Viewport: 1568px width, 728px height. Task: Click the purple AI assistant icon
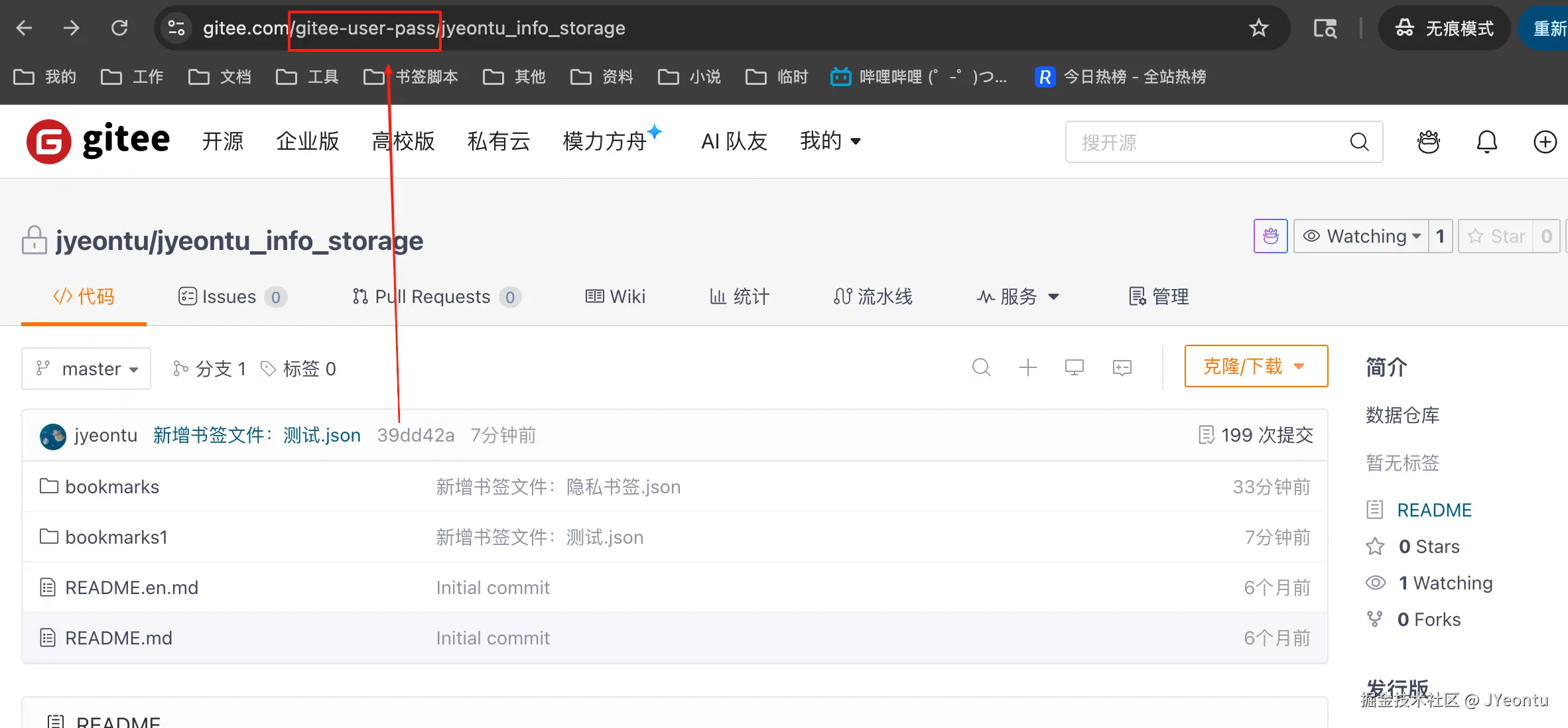[1270, 236]
